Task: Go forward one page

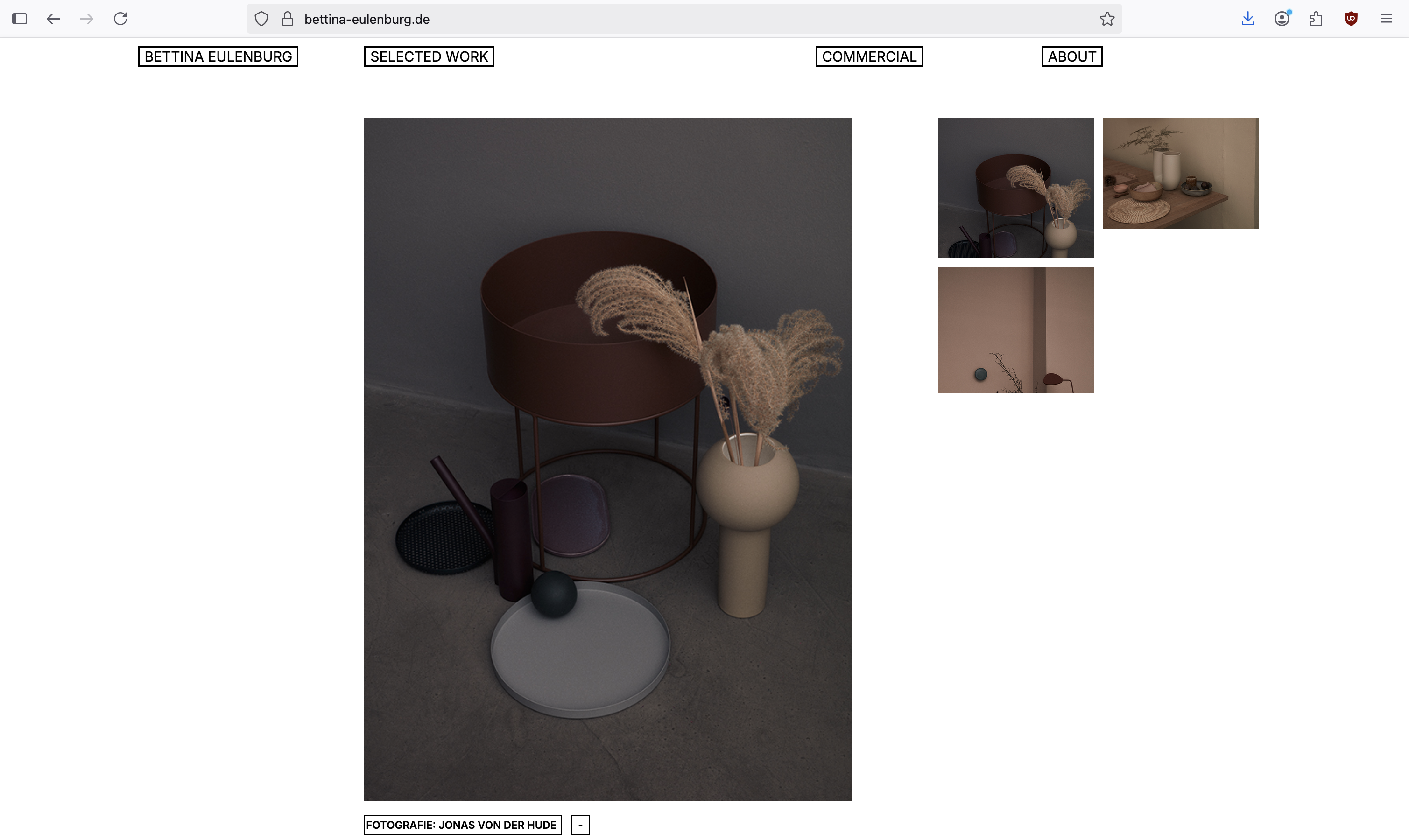Action: (87, 19)
